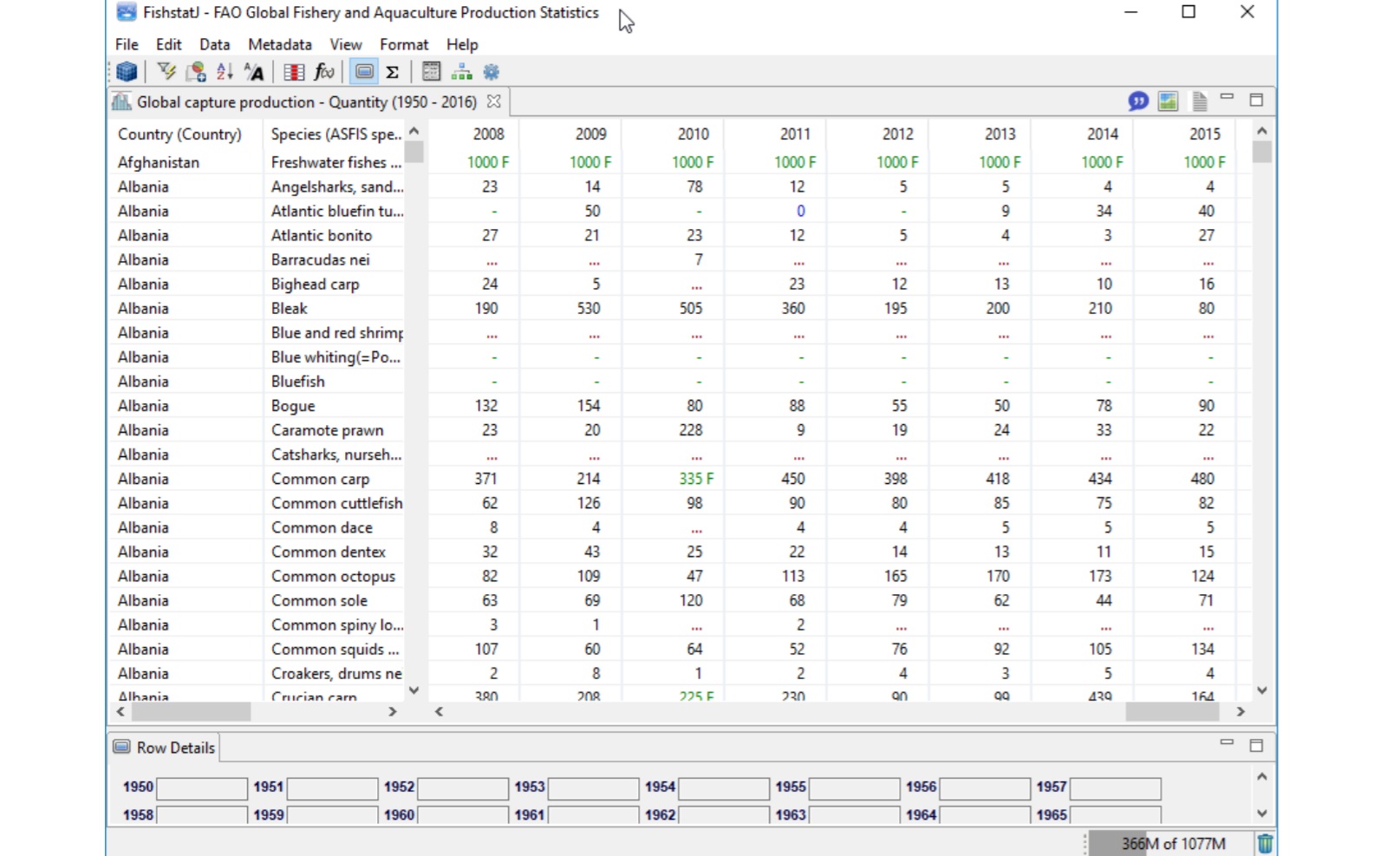Close the Global capture production tab
This screenshot has width=1400, height=856.
[494, 101]
